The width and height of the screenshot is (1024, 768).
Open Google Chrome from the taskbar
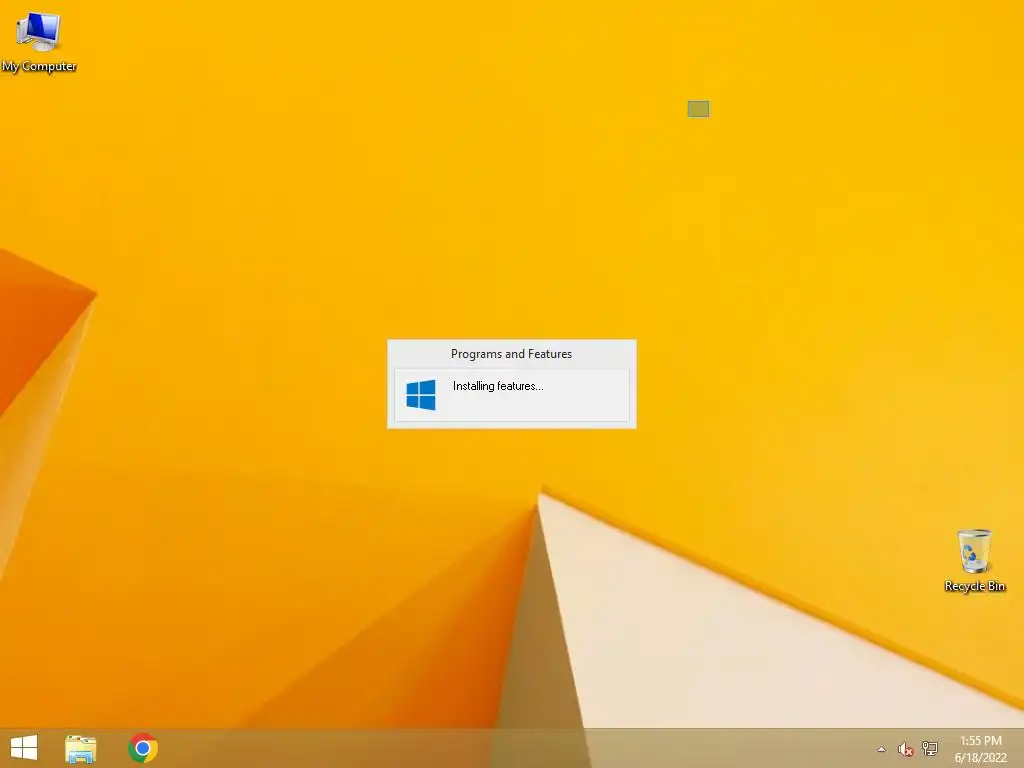(143, 748)
